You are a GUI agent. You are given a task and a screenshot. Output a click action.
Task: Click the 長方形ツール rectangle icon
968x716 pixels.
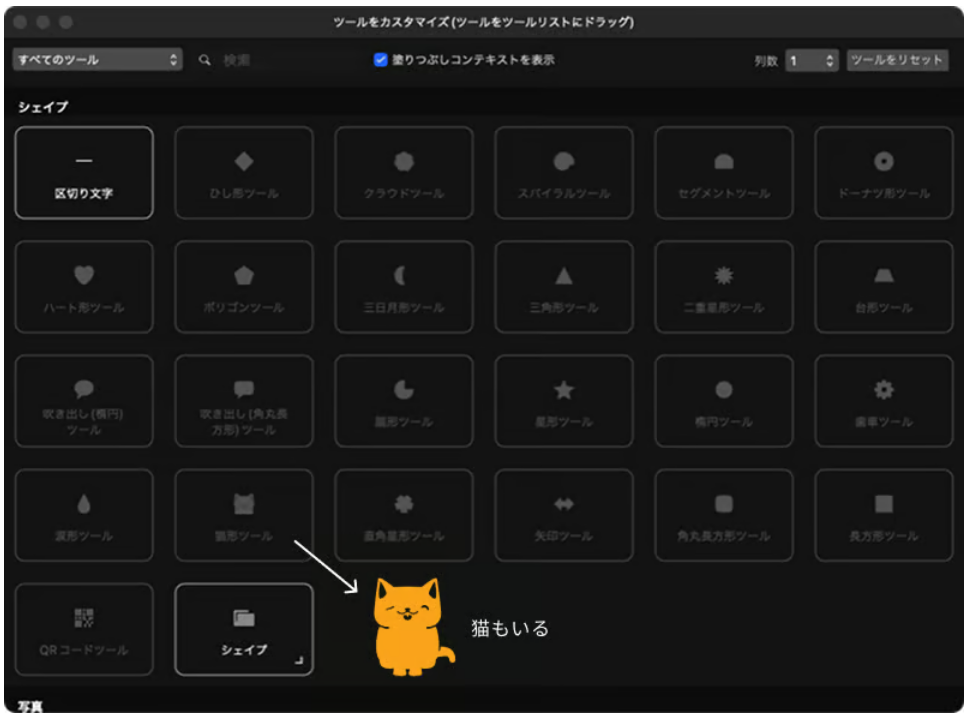coord(884,504)
